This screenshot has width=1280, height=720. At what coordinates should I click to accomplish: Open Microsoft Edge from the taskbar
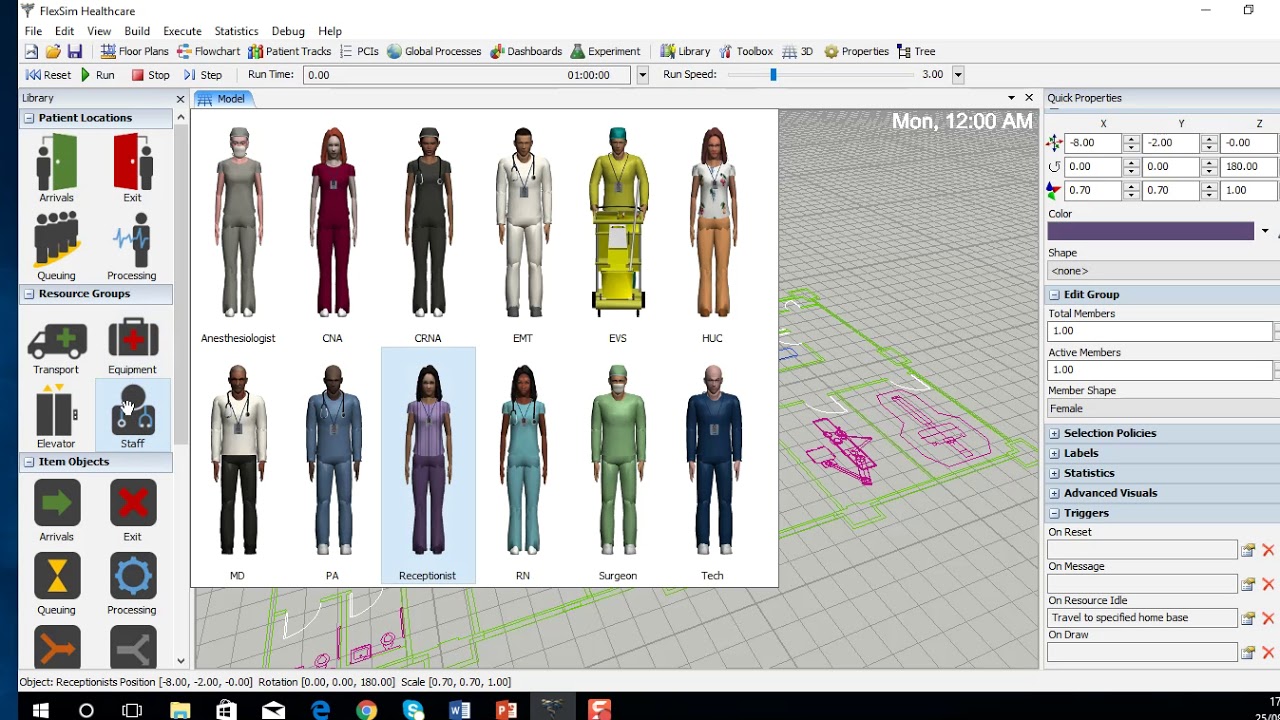click(320, 710)
